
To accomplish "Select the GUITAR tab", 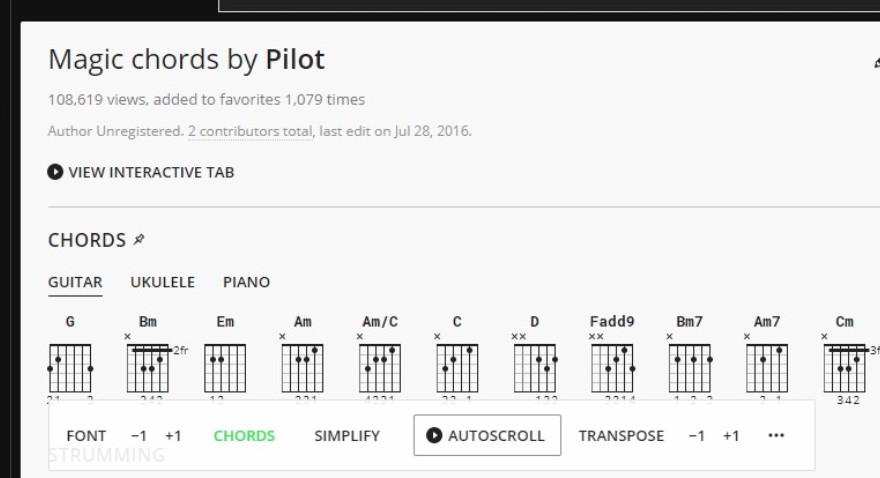I will (x=75, y=282).
